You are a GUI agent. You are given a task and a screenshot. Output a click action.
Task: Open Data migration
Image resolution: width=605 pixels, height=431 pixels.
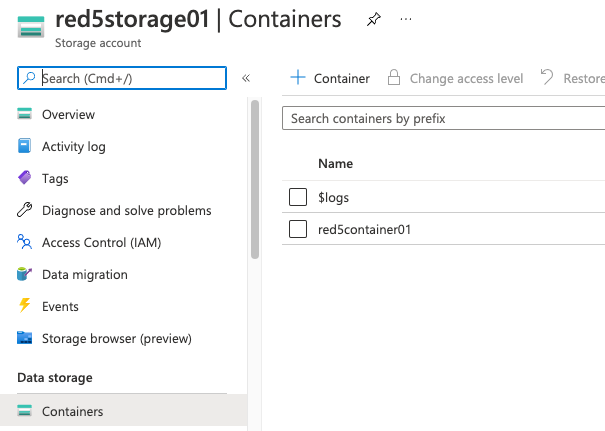(x=85, y=275)
